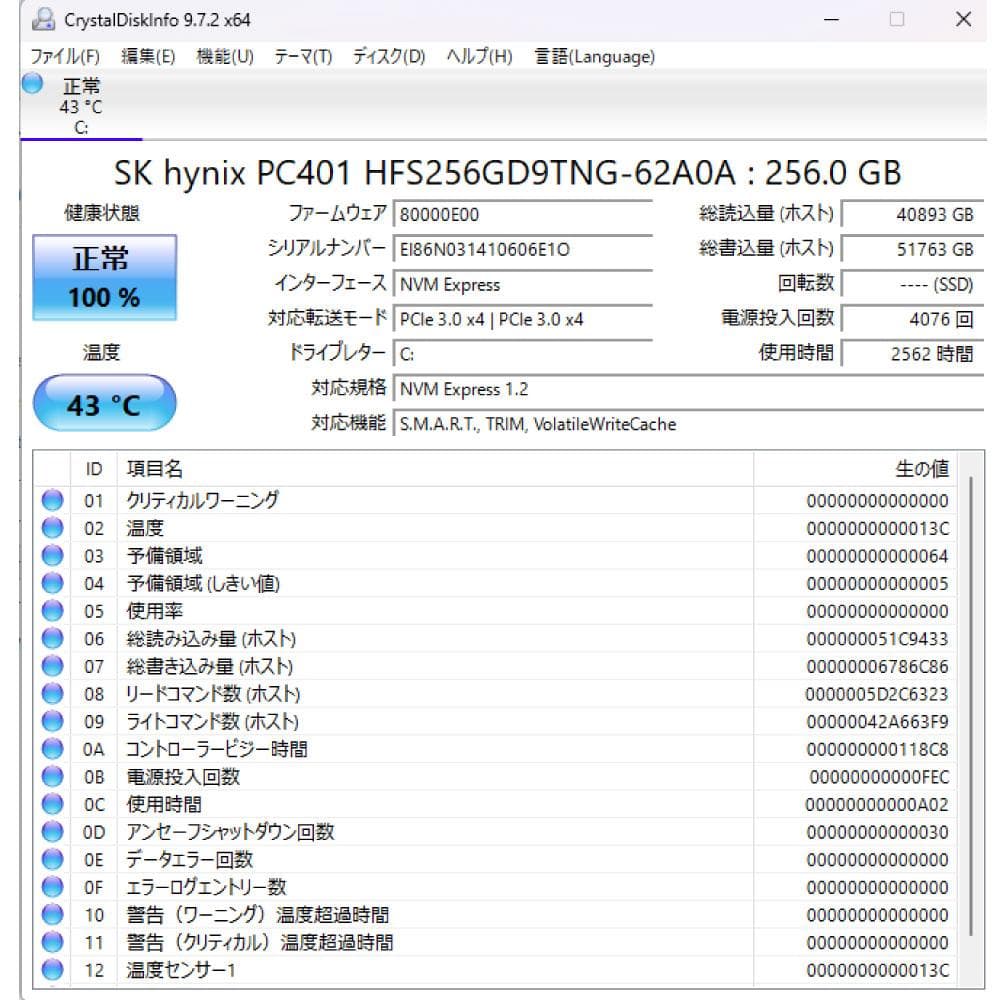This screenshot has height=1000, width=1000.
Task: Click the blue dot beside 温度 row 02
Action: [52, 528]
